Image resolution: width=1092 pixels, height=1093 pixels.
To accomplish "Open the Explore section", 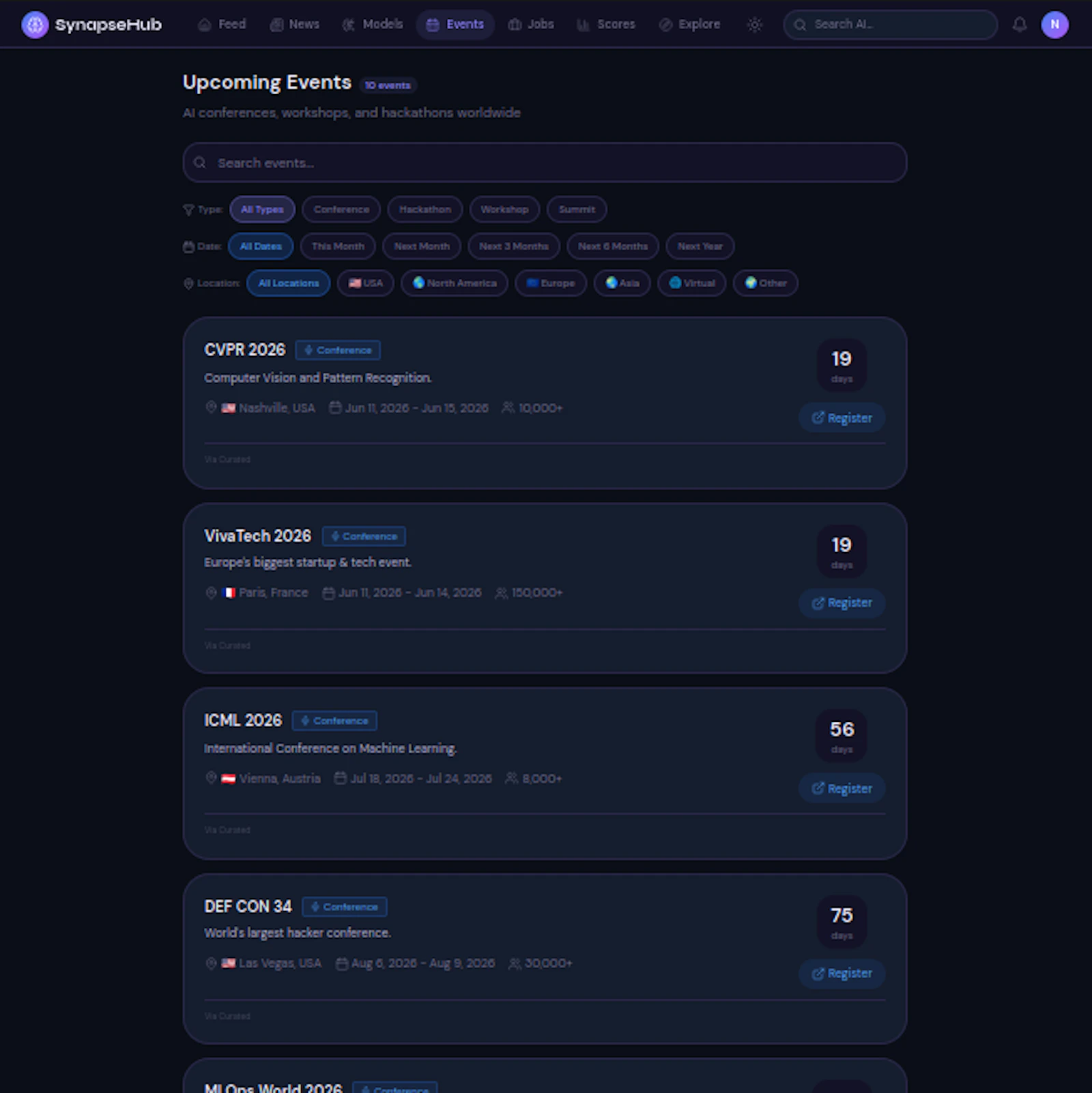I will click(x=689, y=25).
